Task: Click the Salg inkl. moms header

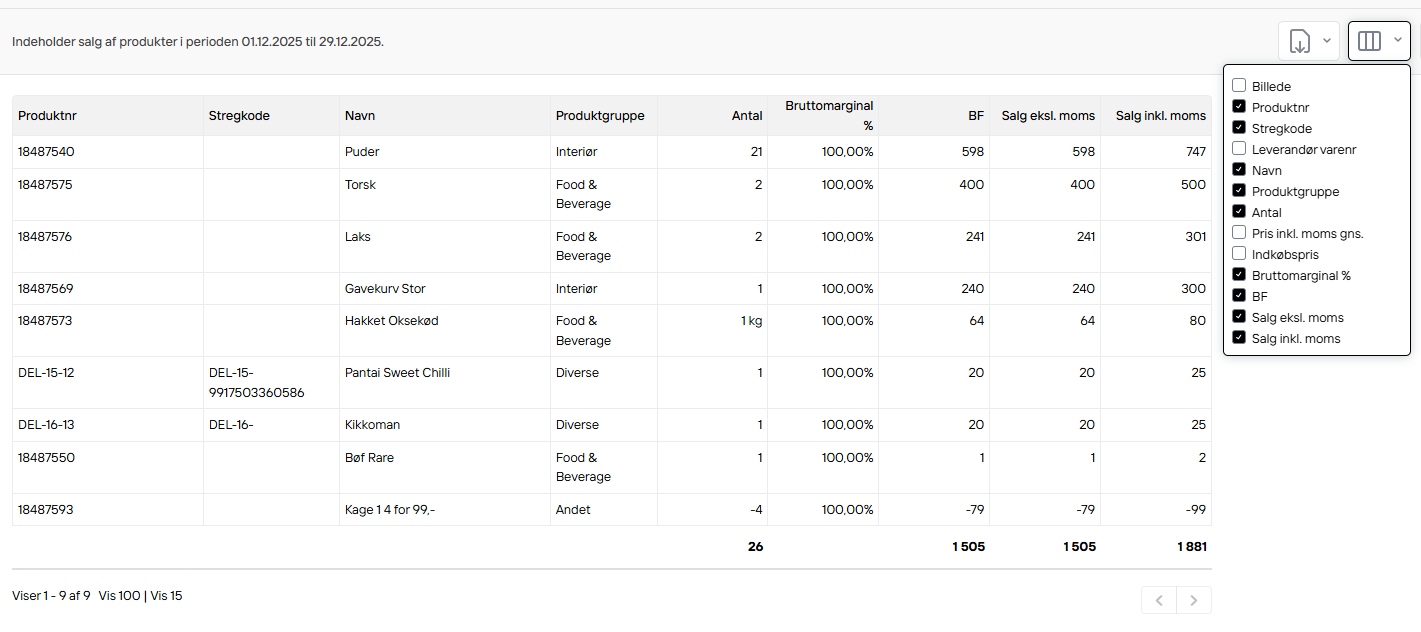Action: pyautogui.click(x=1160, y=116)
